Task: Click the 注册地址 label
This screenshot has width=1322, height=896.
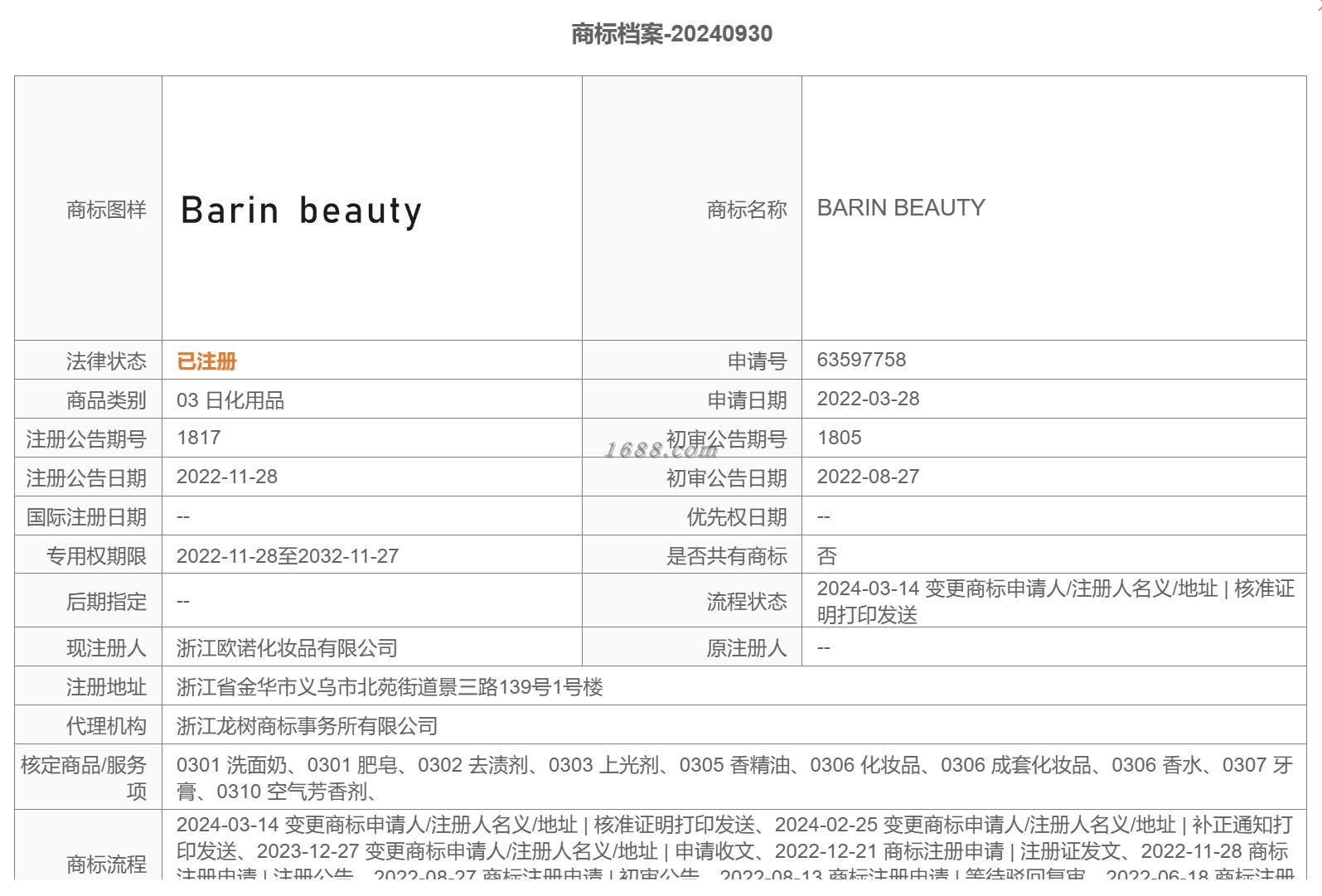Action: 106,687
